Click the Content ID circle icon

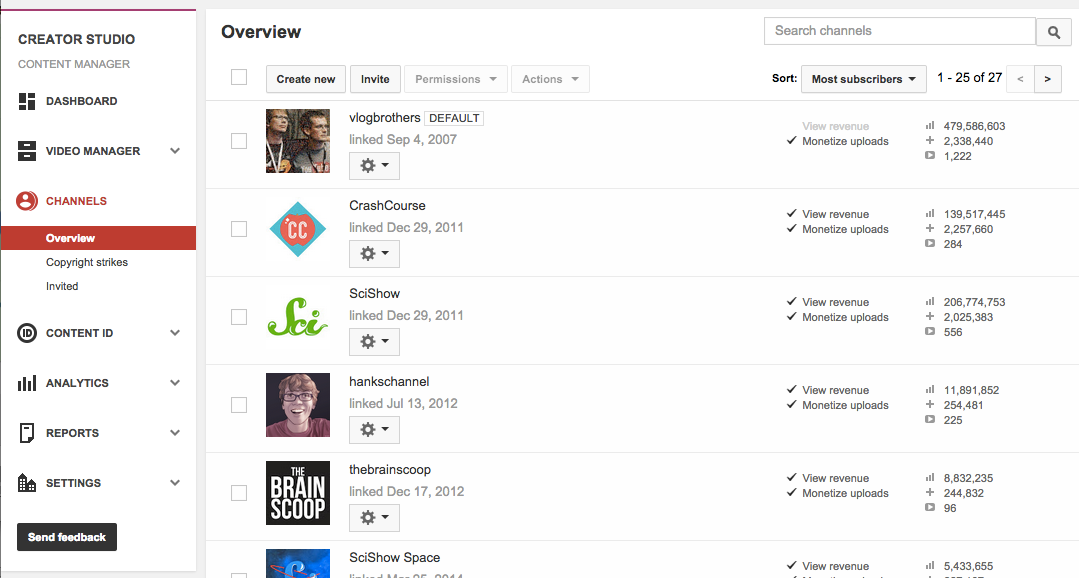click(x=27, y=333)
